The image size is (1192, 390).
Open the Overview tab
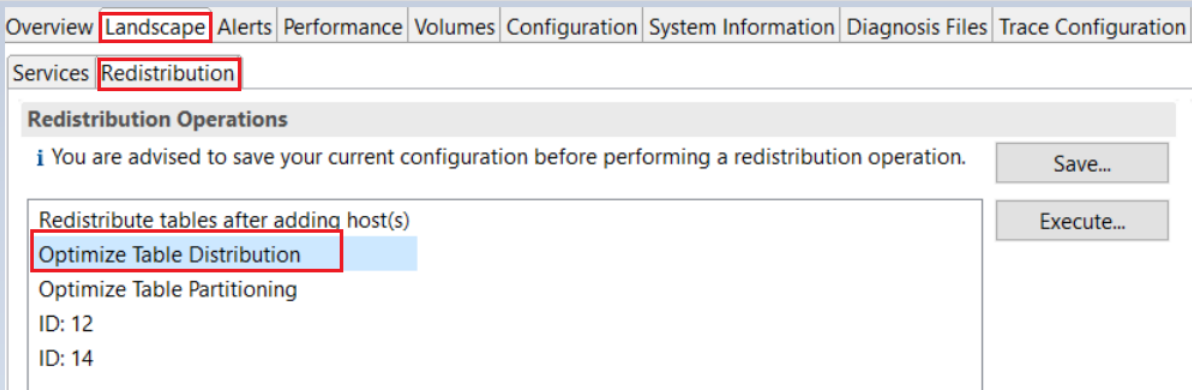(49, 27)
